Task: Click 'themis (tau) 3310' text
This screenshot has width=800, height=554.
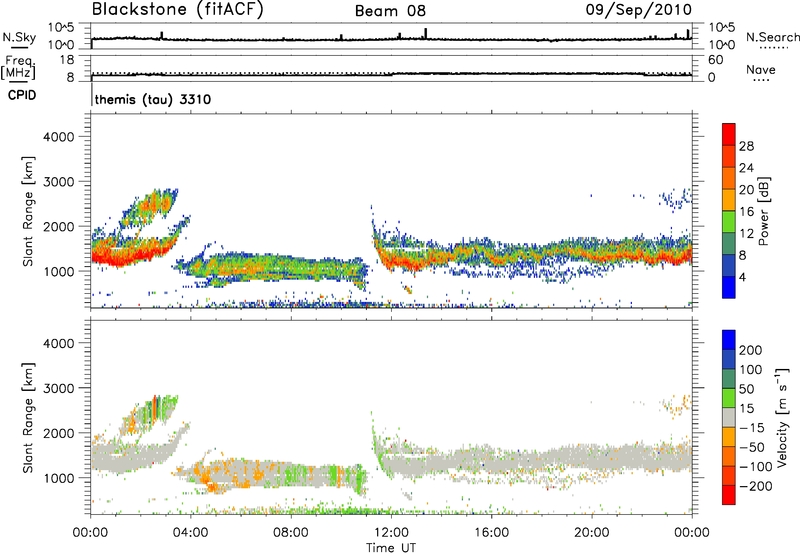Action: (x=153, y=99)
